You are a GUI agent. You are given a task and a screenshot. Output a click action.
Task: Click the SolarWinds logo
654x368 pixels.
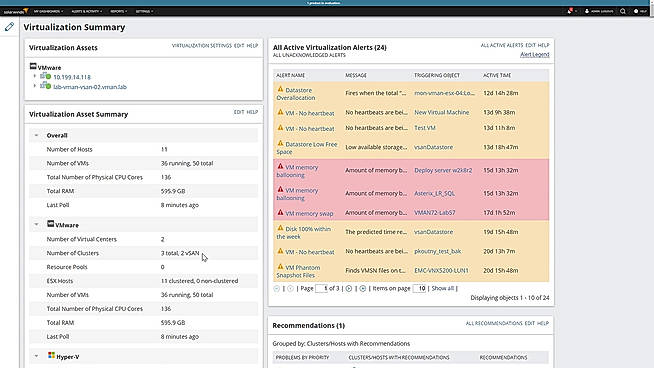(15, 11)
